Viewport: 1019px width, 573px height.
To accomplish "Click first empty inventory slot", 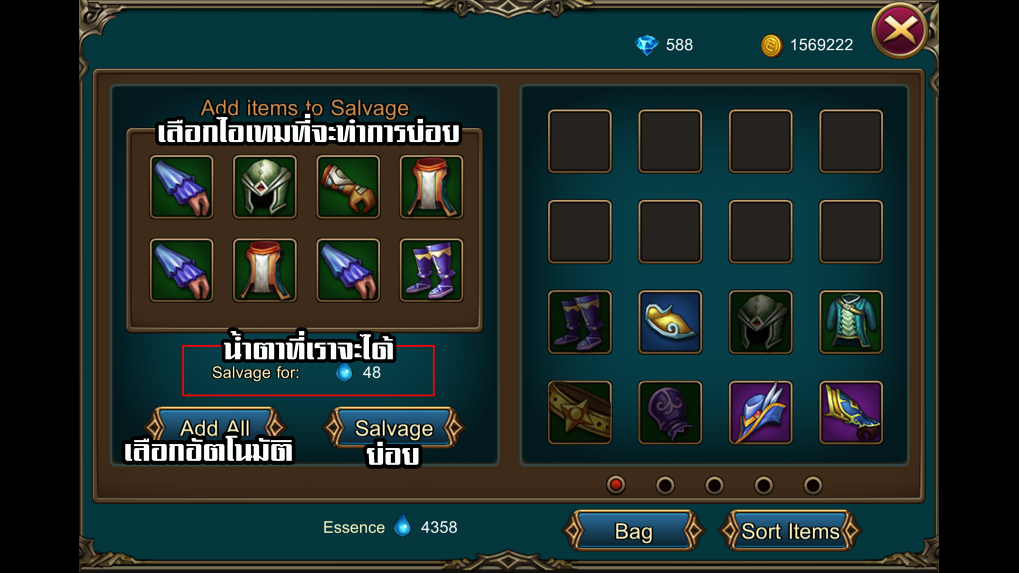I will tap(580, 142).
